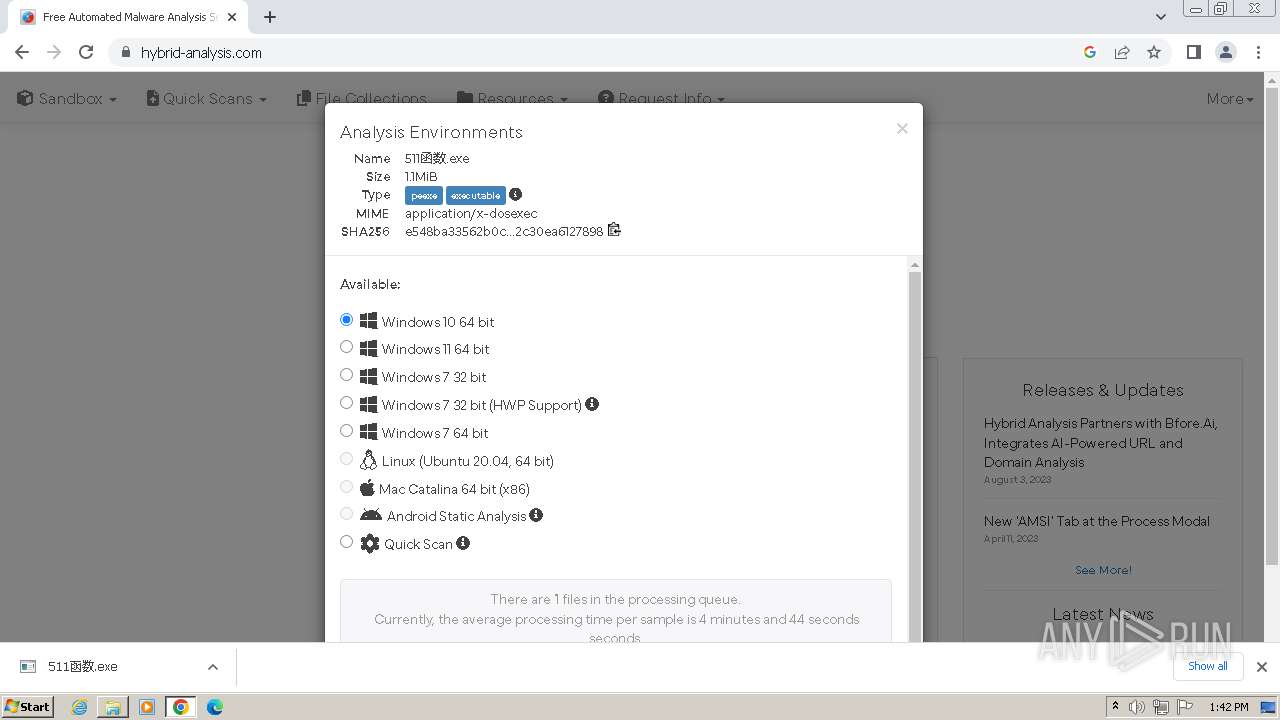Screen dimensions: 1280x720
Task: Show all downloads
Action: 1208,666
